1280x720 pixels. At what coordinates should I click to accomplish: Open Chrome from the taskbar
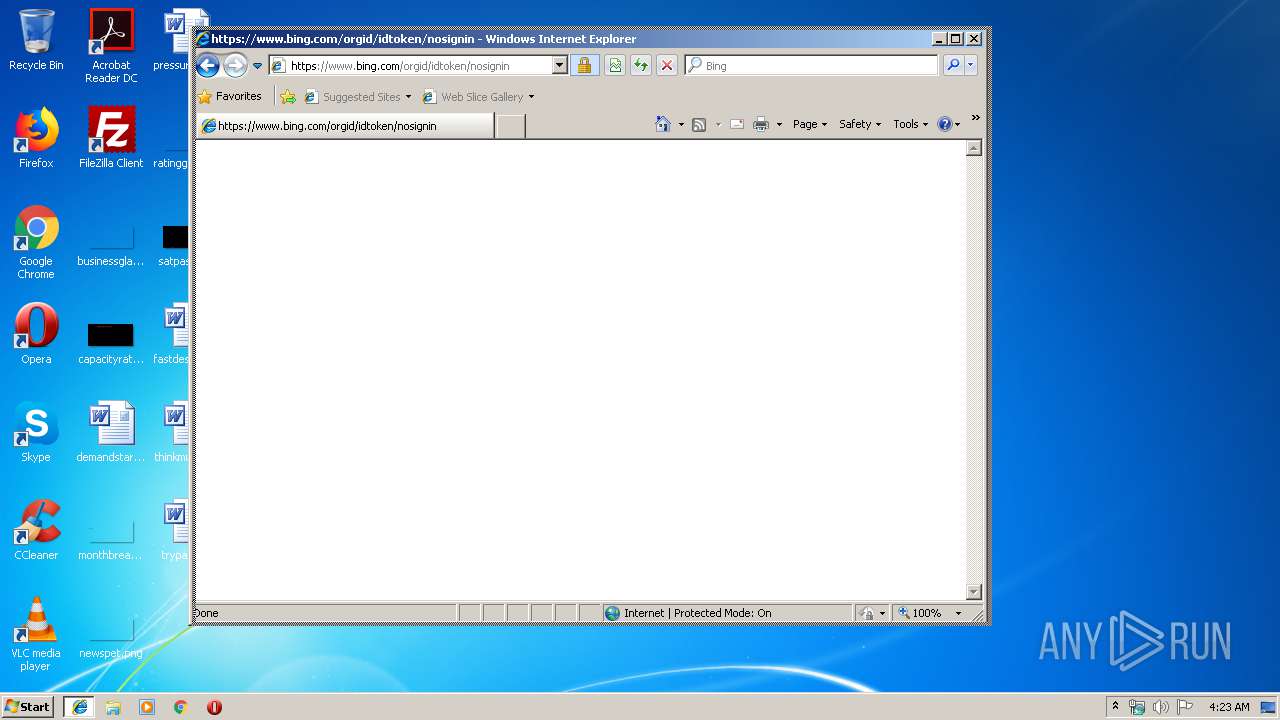[180, 707]
